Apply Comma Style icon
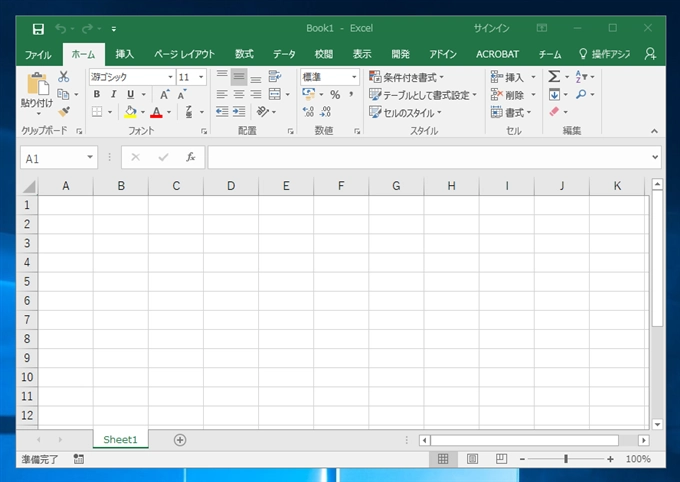Viewport: 680px width, 482px height. pos(351,94)
